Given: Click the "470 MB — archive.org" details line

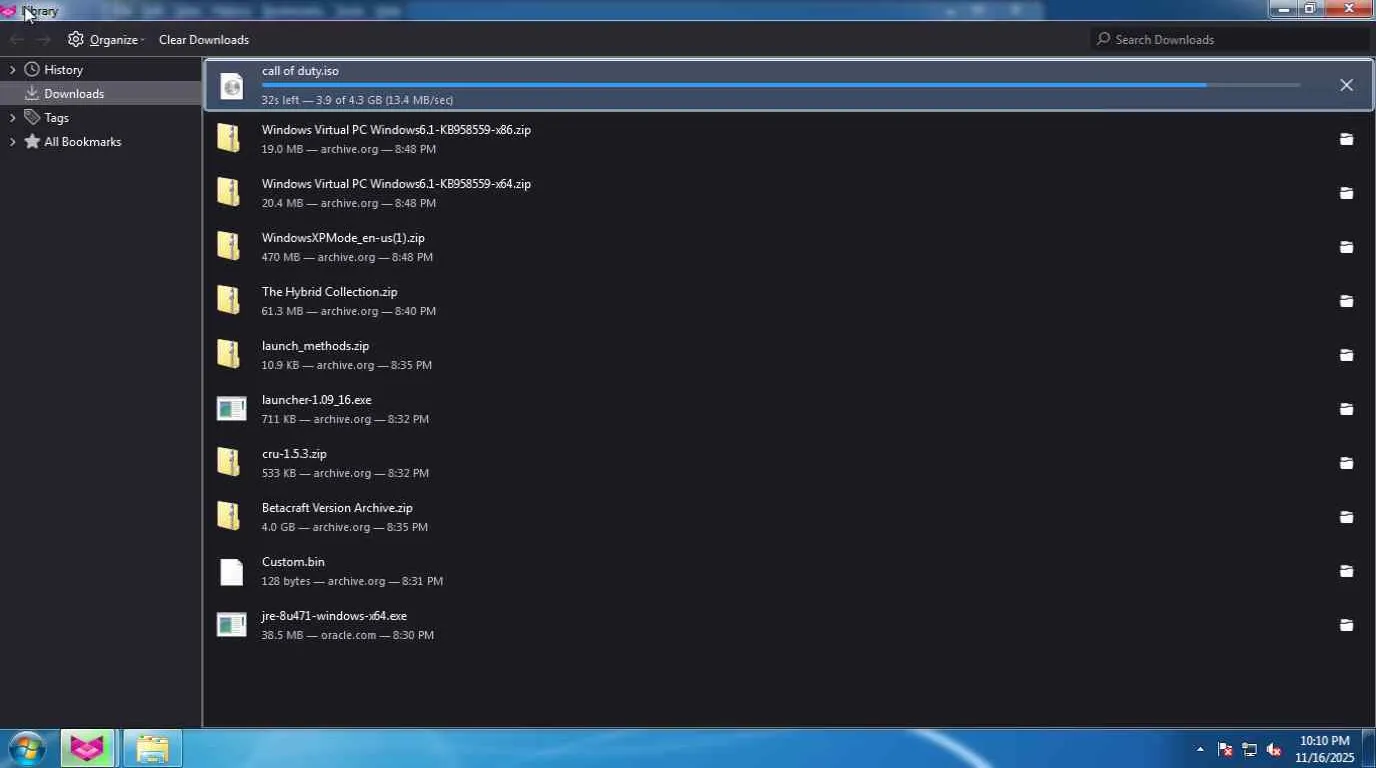Looking at the screenshot, I should [x=347, y=257].
